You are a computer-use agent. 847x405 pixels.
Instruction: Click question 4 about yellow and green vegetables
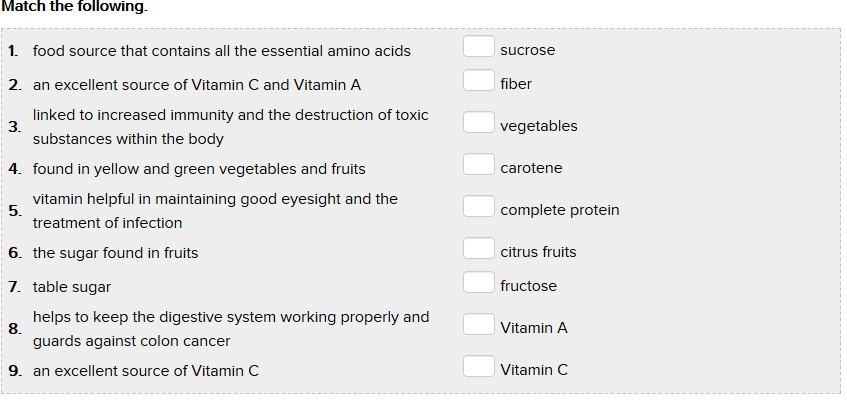199,169
